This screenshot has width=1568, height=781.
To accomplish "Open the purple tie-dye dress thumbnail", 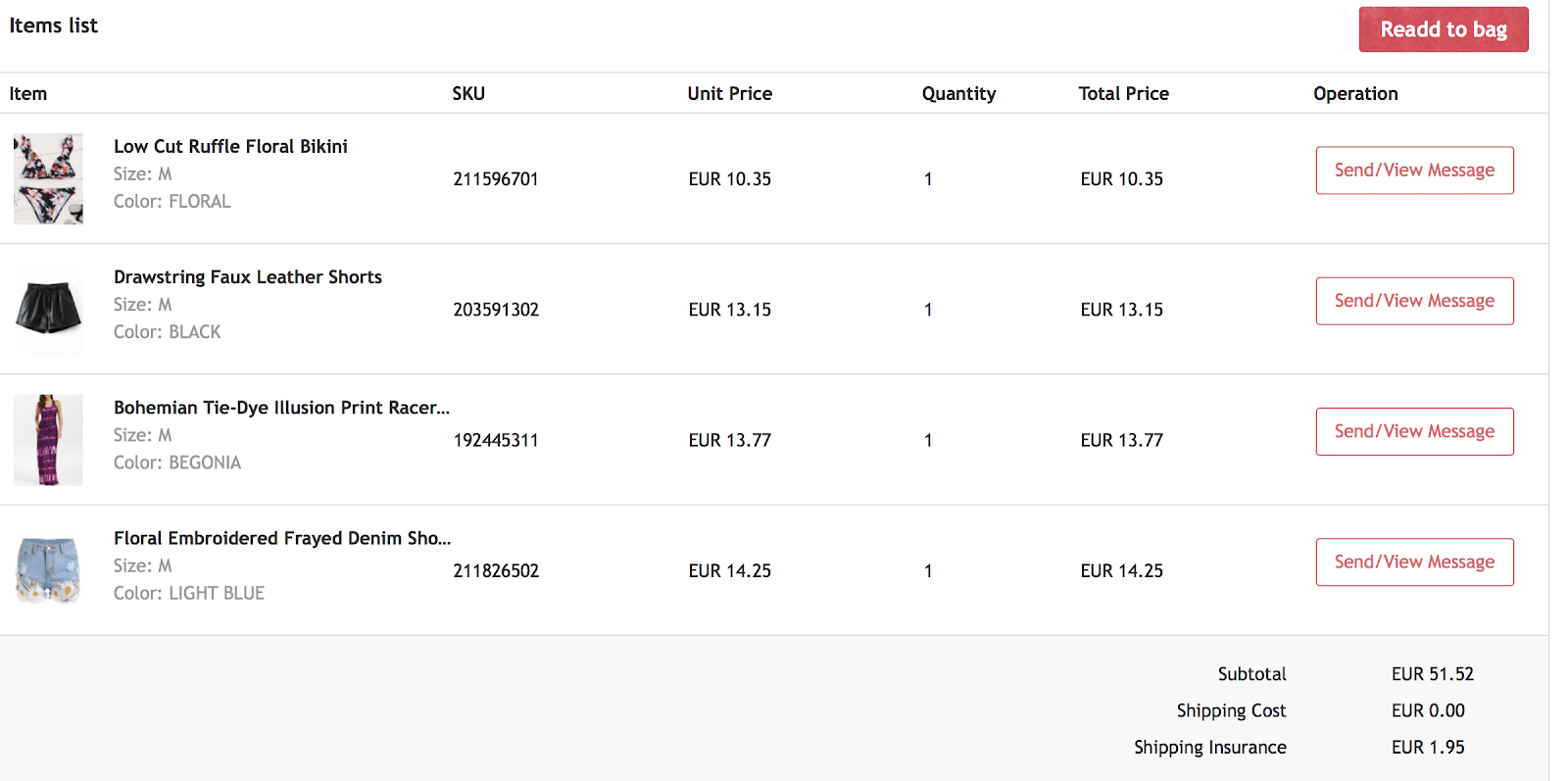I will (48, 440).
